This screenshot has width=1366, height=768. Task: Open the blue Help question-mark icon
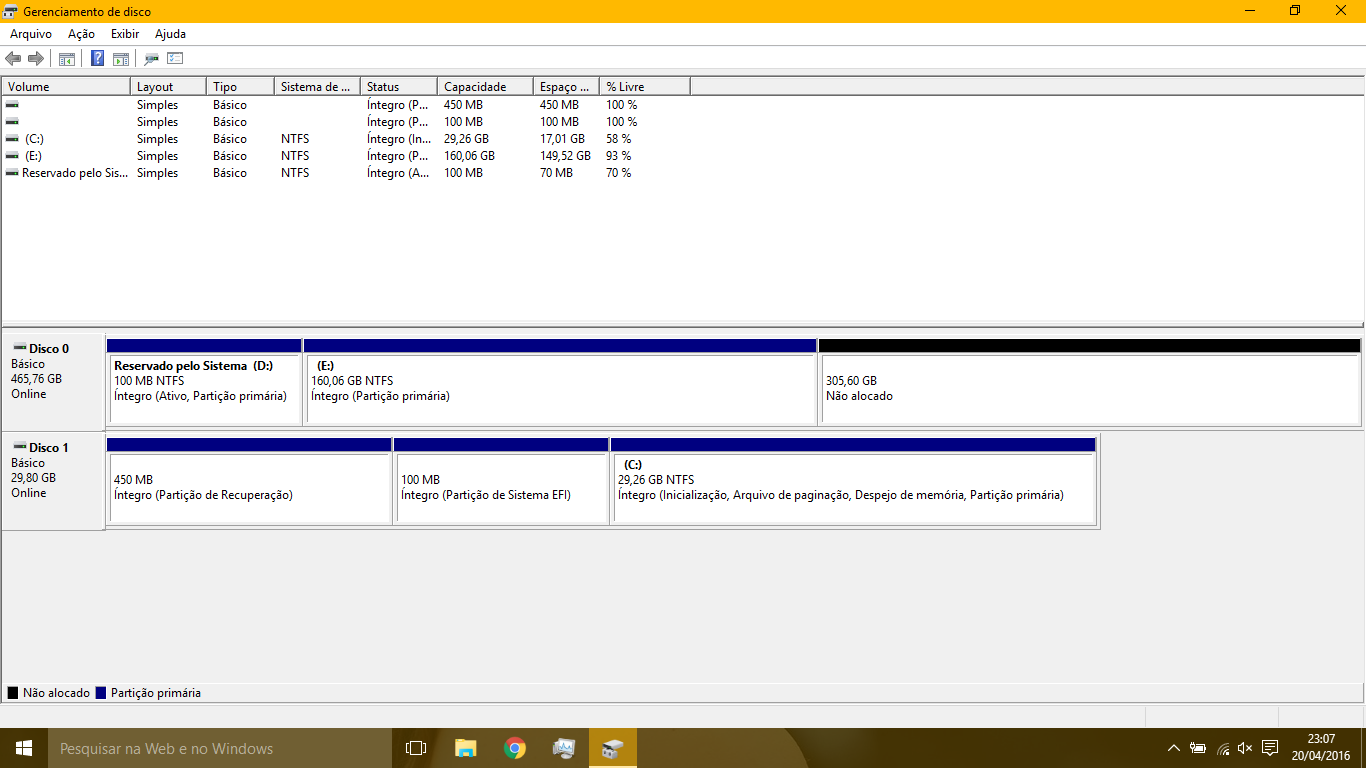[x=97, y=58]
